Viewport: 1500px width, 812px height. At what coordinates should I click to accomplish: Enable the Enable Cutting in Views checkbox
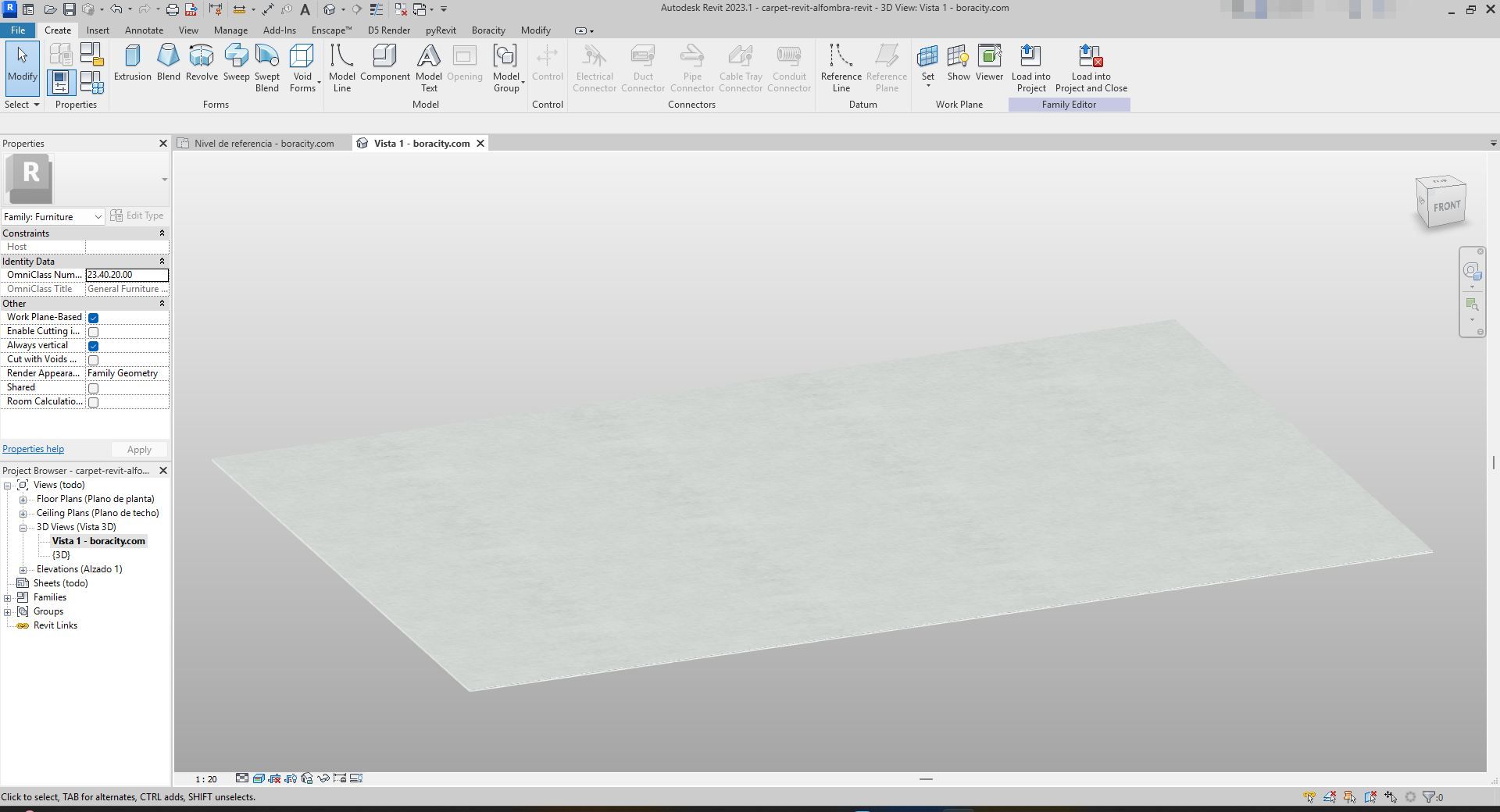(93, 332)
